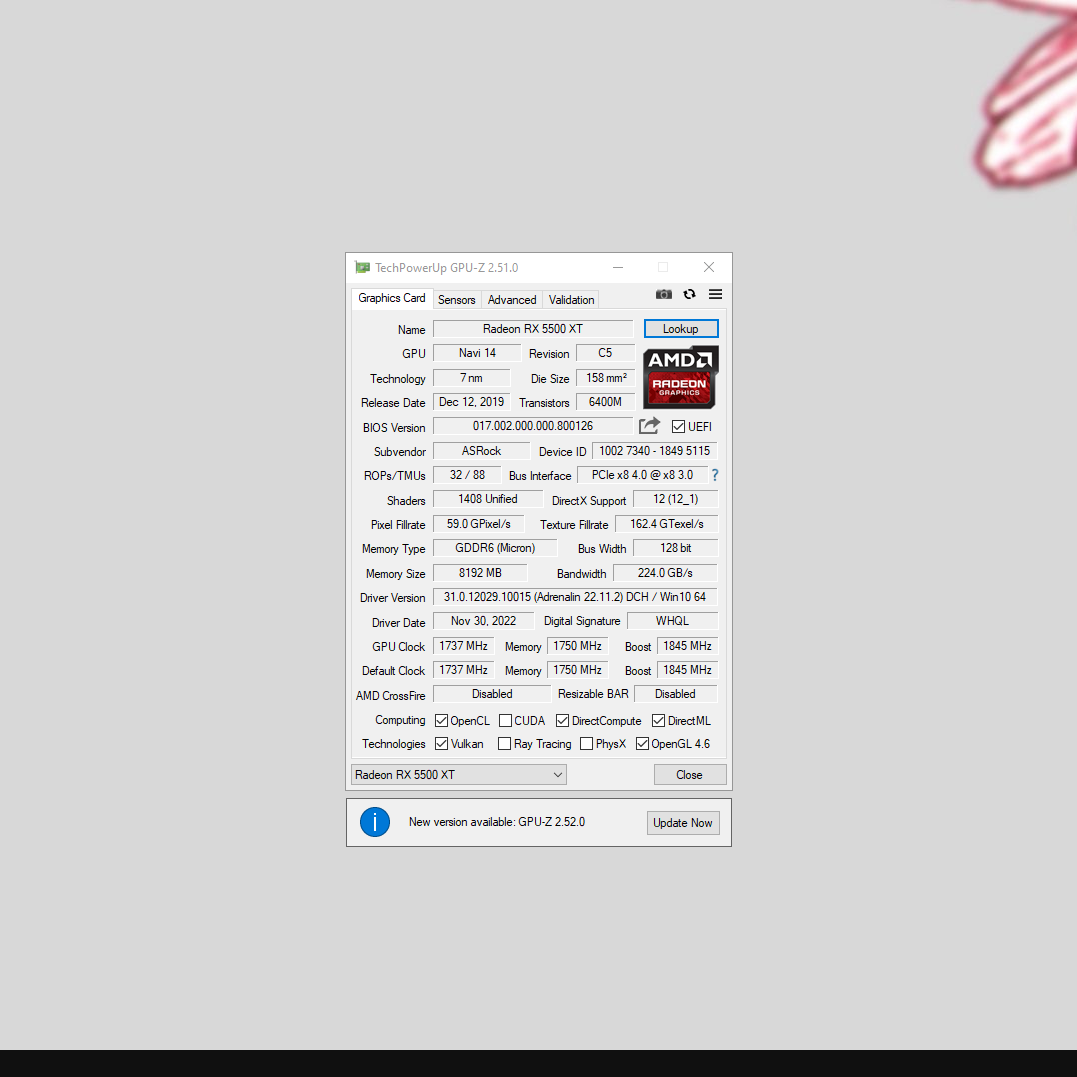Click the AMD Radeon Graphics logo
Image resolution: width=1077 pixels, height=1077 pixels.
click(681, 377)
